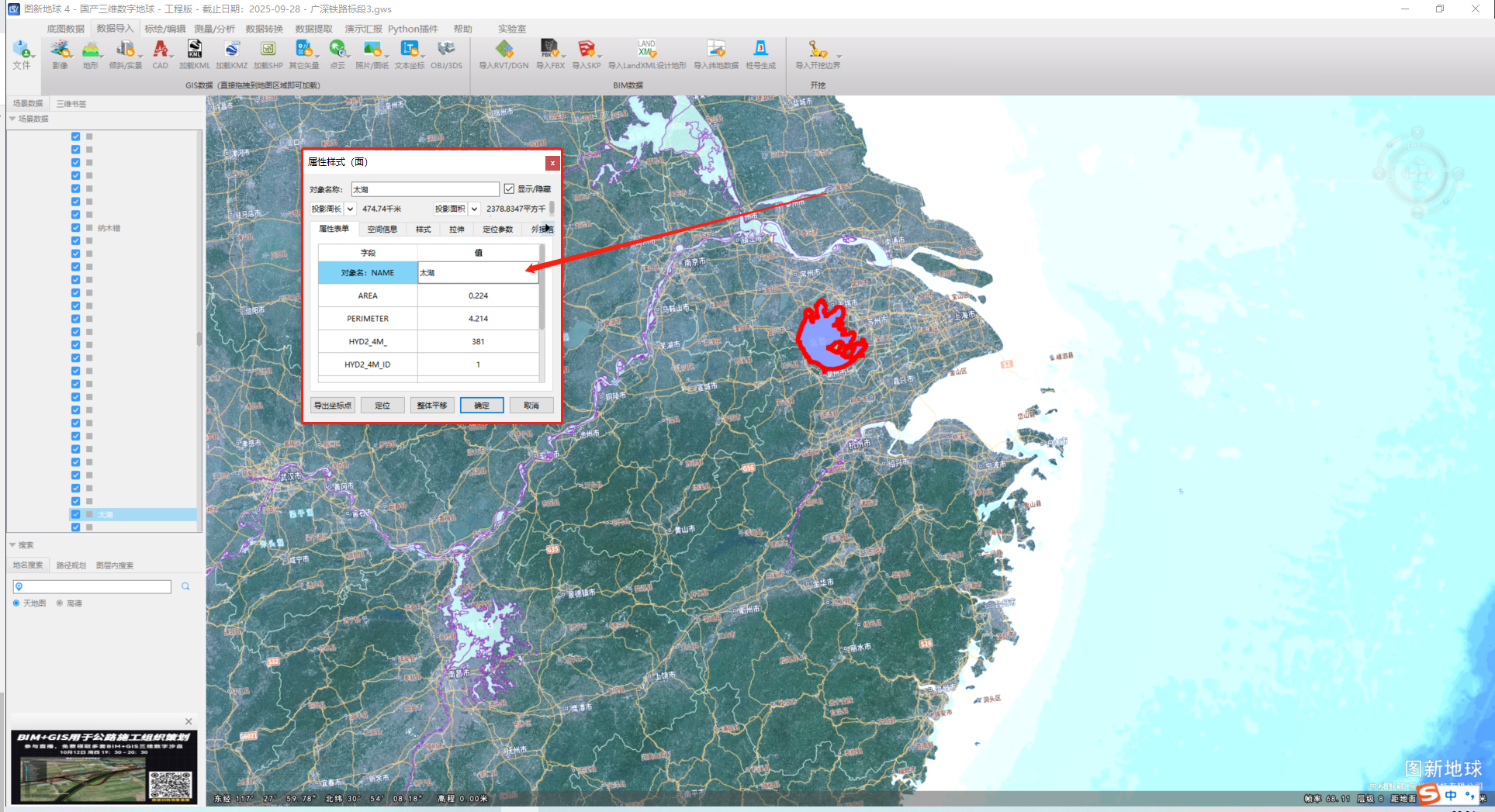Viewport: 1495px width, 812px height.
Task: Click the 加载SHP icon
Action: tap(268, 50)
